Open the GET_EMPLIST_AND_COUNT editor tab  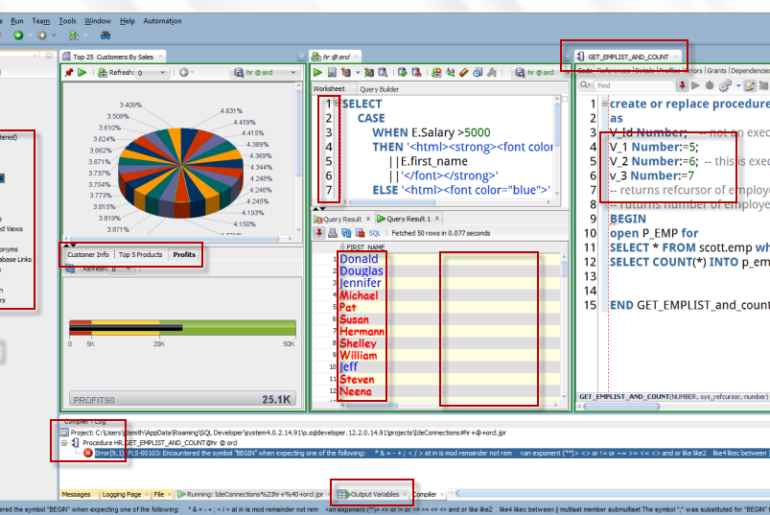tap(628, 56)
